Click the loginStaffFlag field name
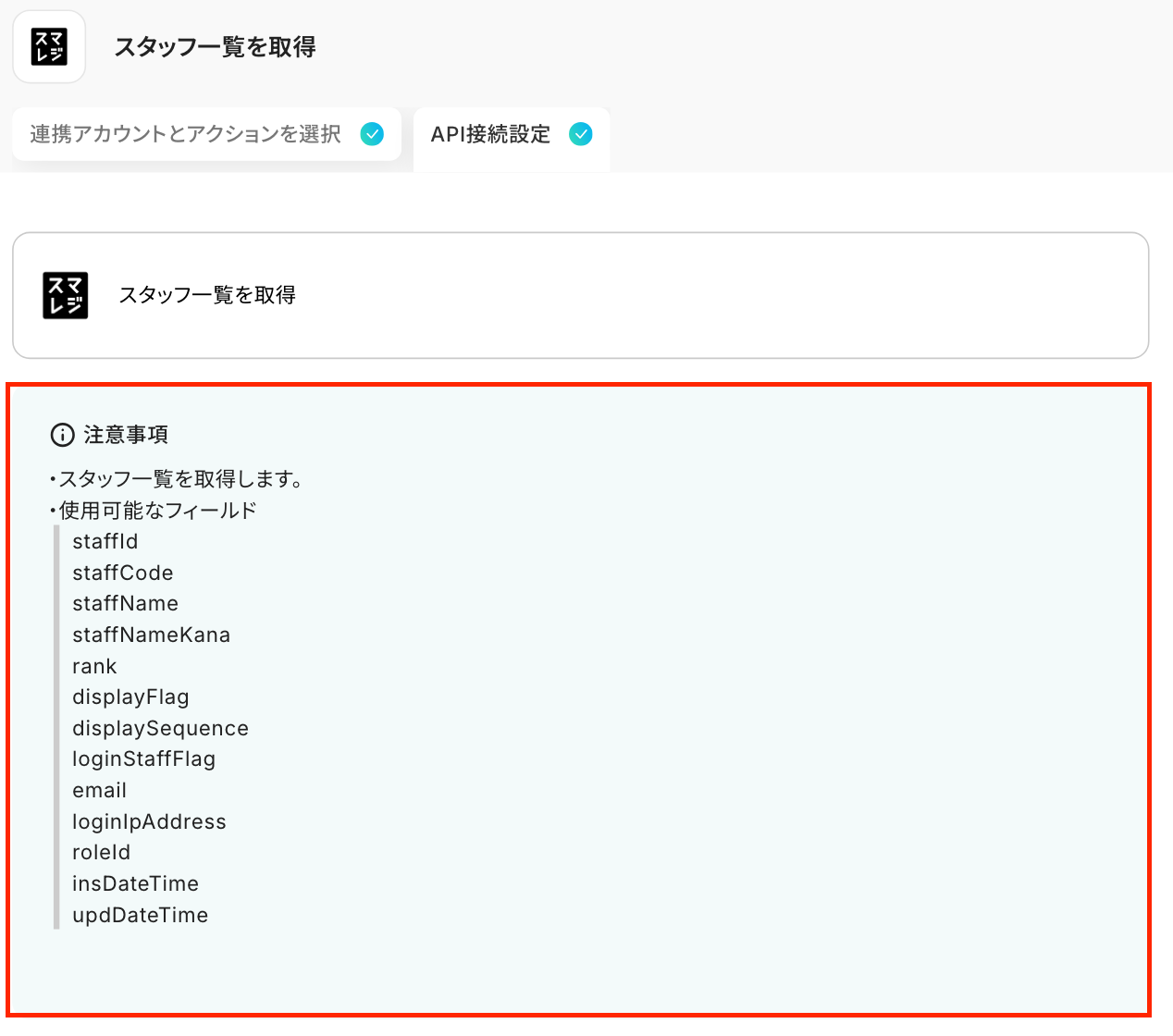This screenshot has width=1173, height=1036. (143, 758)
